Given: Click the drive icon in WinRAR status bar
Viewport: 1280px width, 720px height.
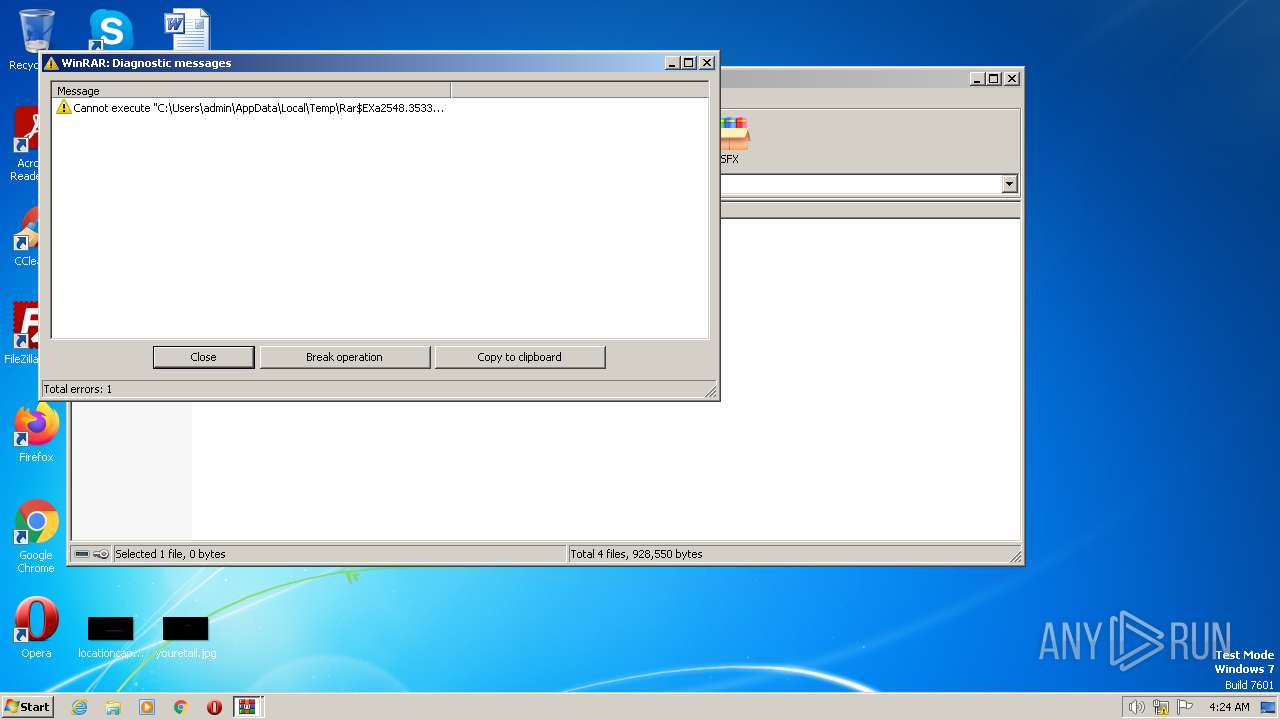Looking at the screenshot, I should pyautogui.click(x=82, y=554).
